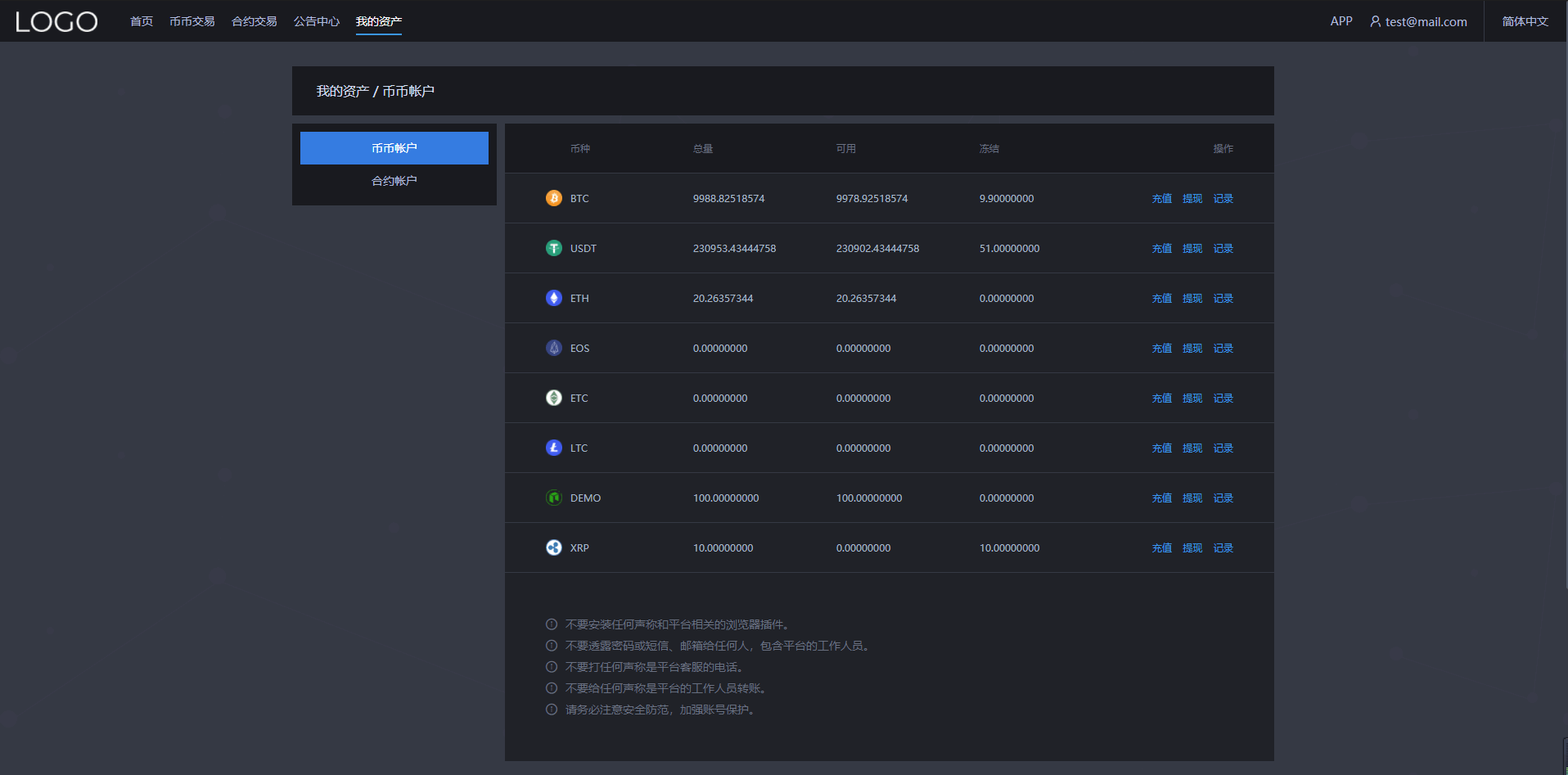Switch to the 合约帐户 tab
This screenshot has height=775, width=1568.
point(394,181)
